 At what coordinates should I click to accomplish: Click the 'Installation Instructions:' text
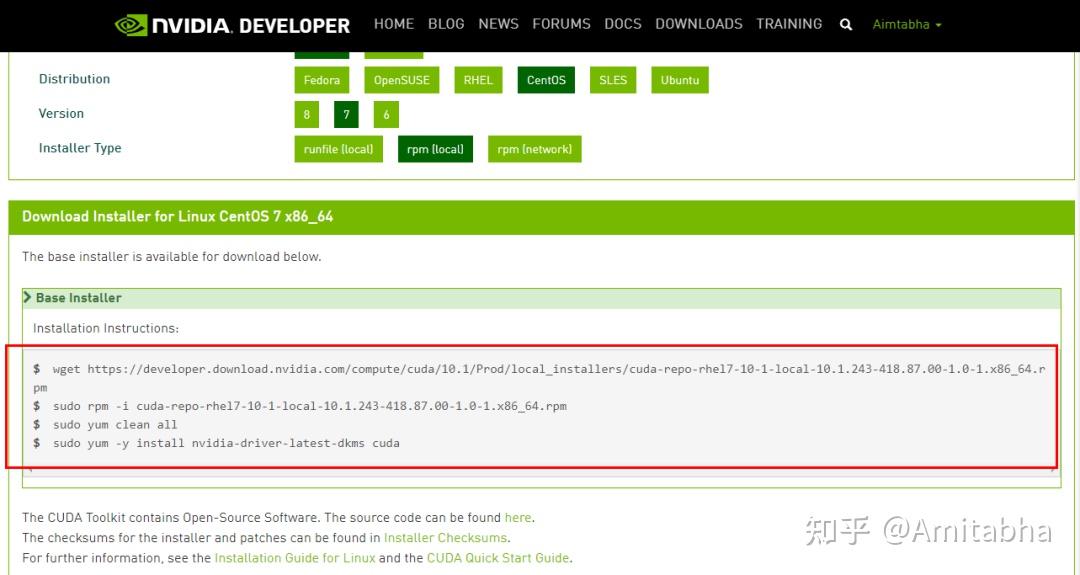click(x=106, y=328)
